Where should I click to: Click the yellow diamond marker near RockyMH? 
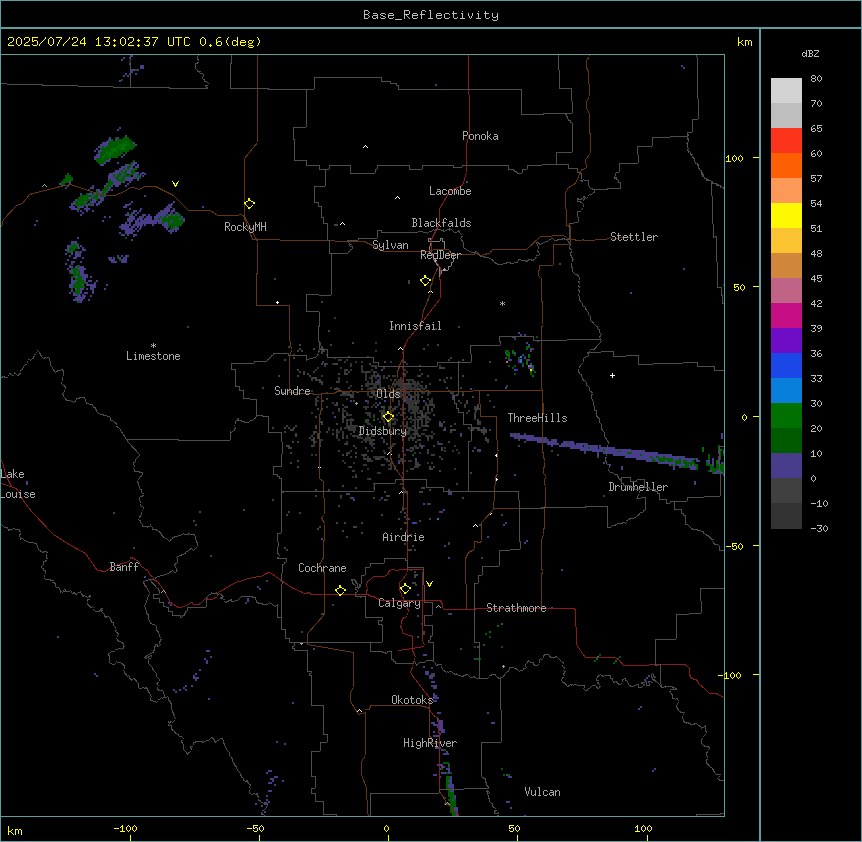[249, 204]
